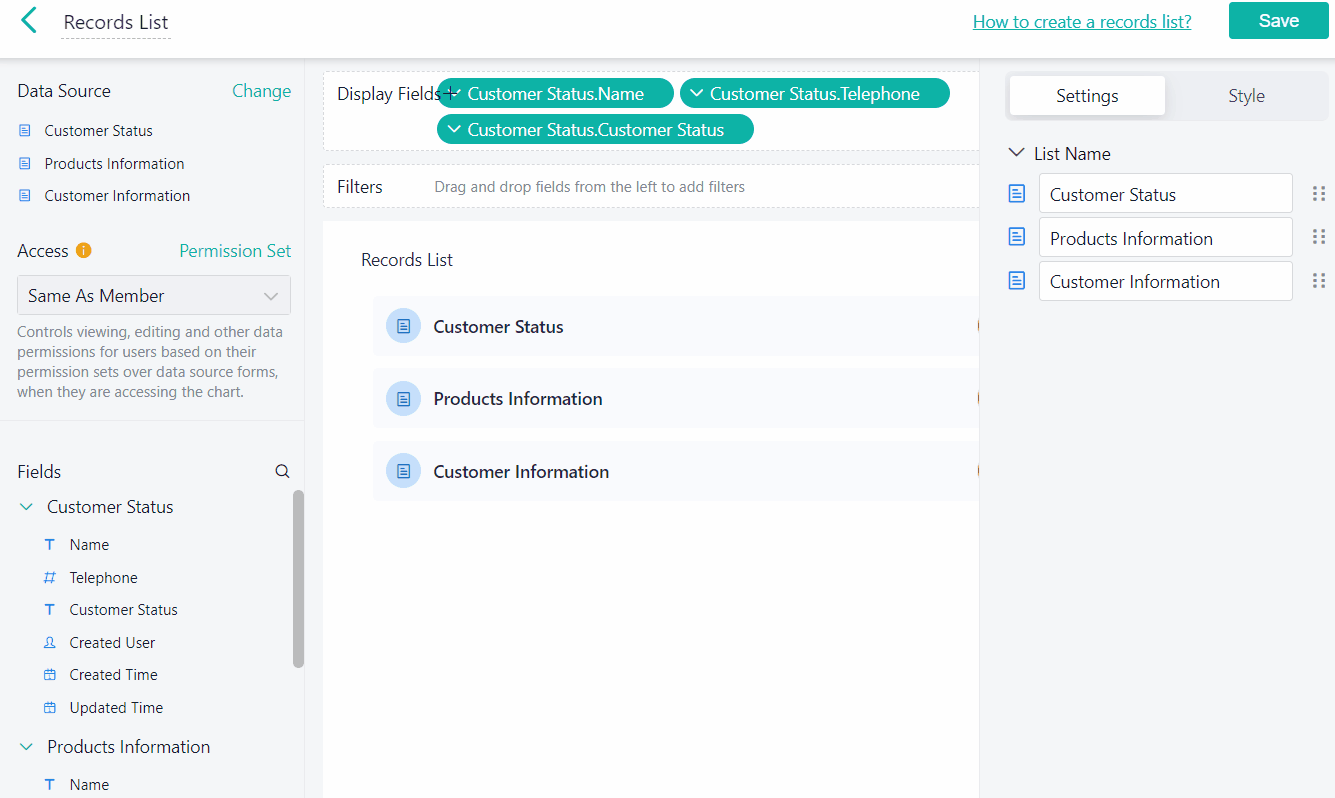Click the back arrow icon
Screen dimensions: 1335x798
(x=29, y=20)
